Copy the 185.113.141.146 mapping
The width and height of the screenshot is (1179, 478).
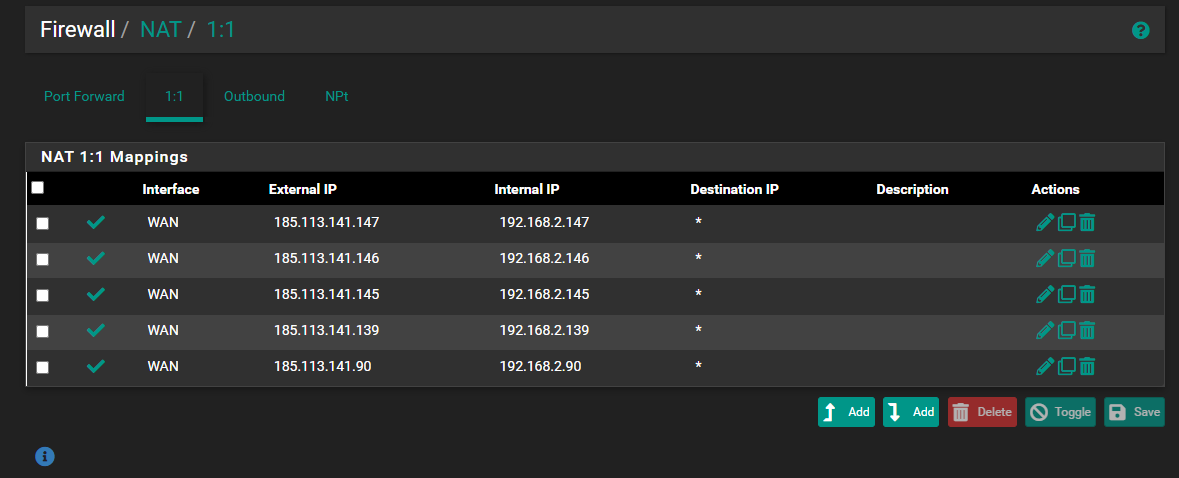point(1066,259)
